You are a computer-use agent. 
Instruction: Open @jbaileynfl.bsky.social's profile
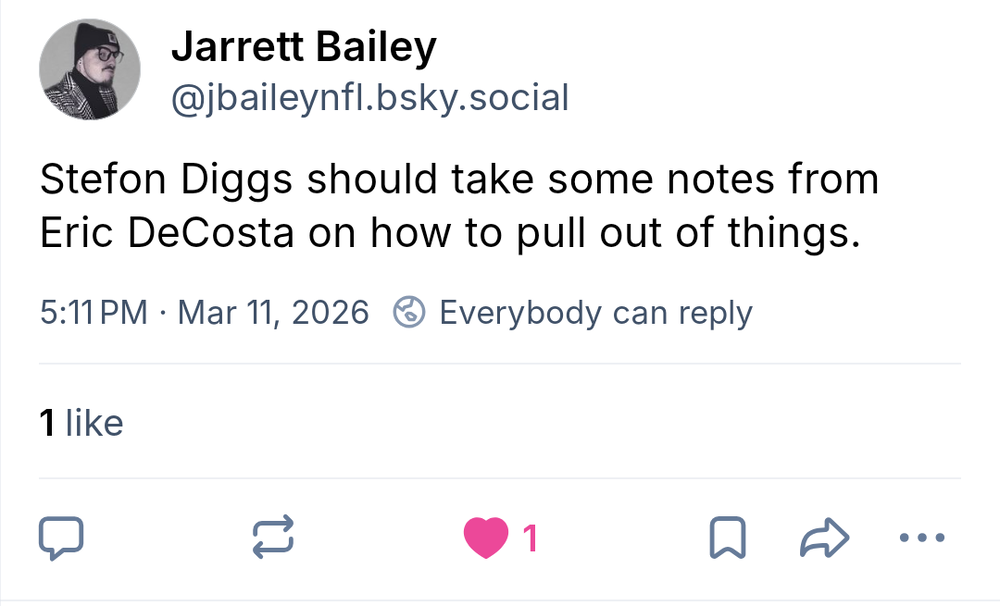click(370, 97)
